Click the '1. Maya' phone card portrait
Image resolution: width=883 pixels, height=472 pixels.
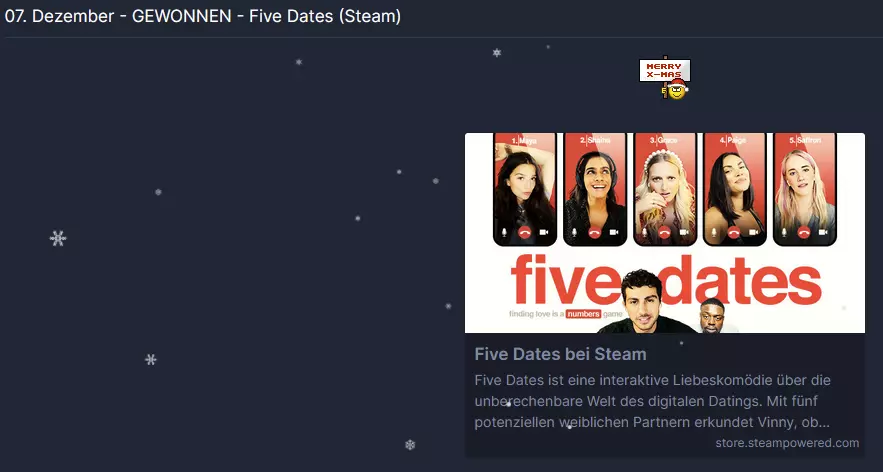[x=525, y=189]
